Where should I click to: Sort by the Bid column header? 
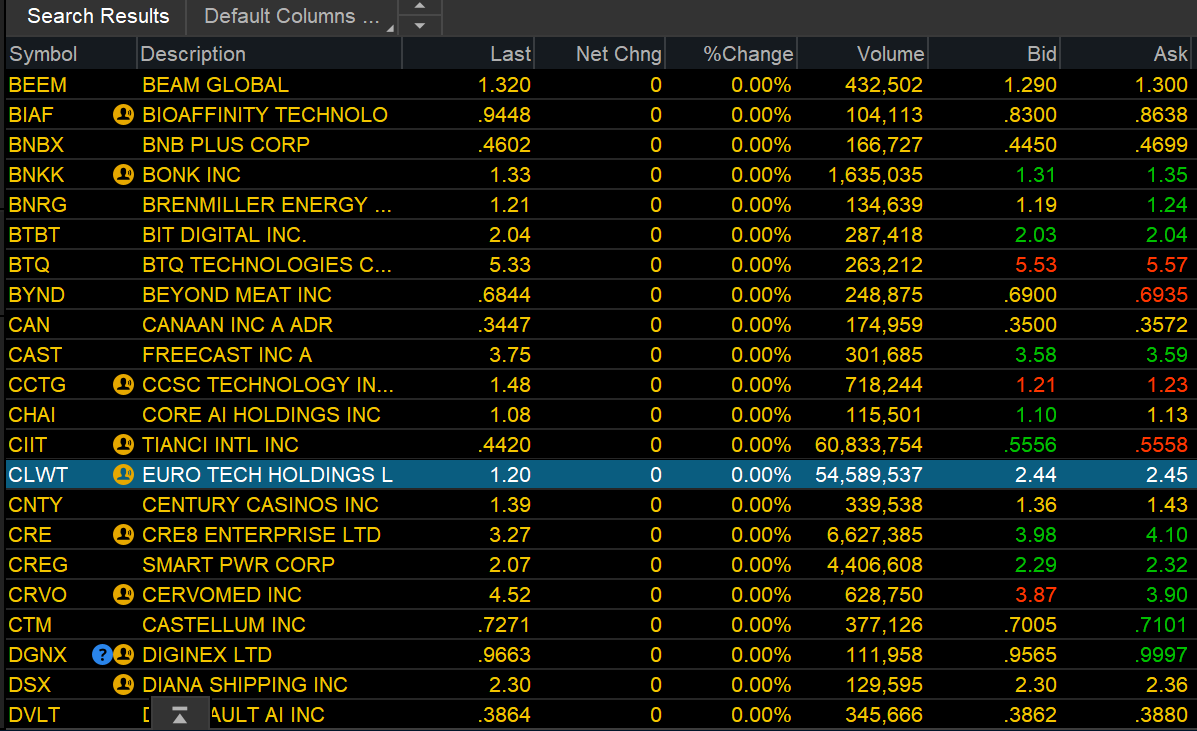994,54
